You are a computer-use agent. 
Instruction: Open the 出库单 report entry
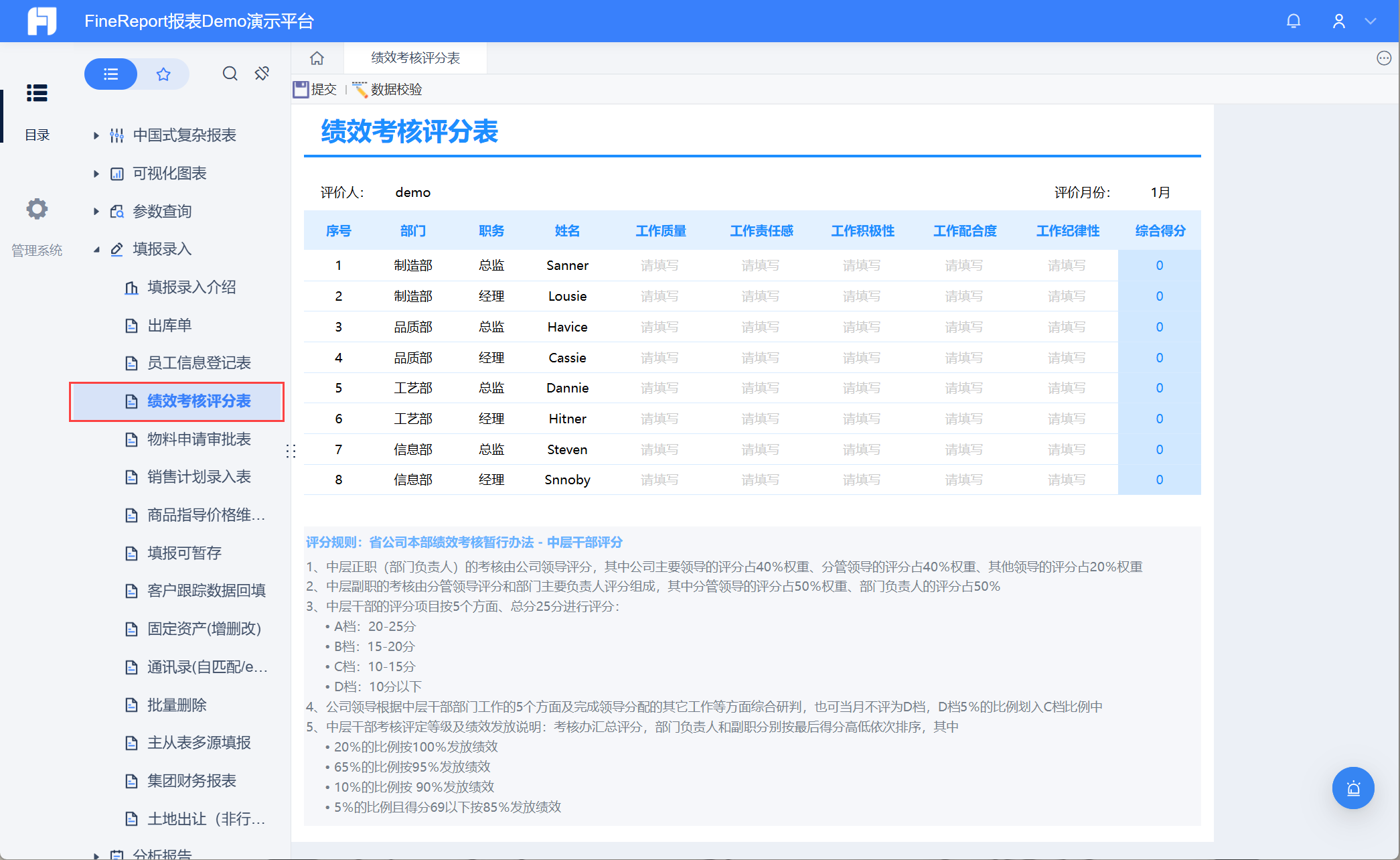[x=169, y=326]
